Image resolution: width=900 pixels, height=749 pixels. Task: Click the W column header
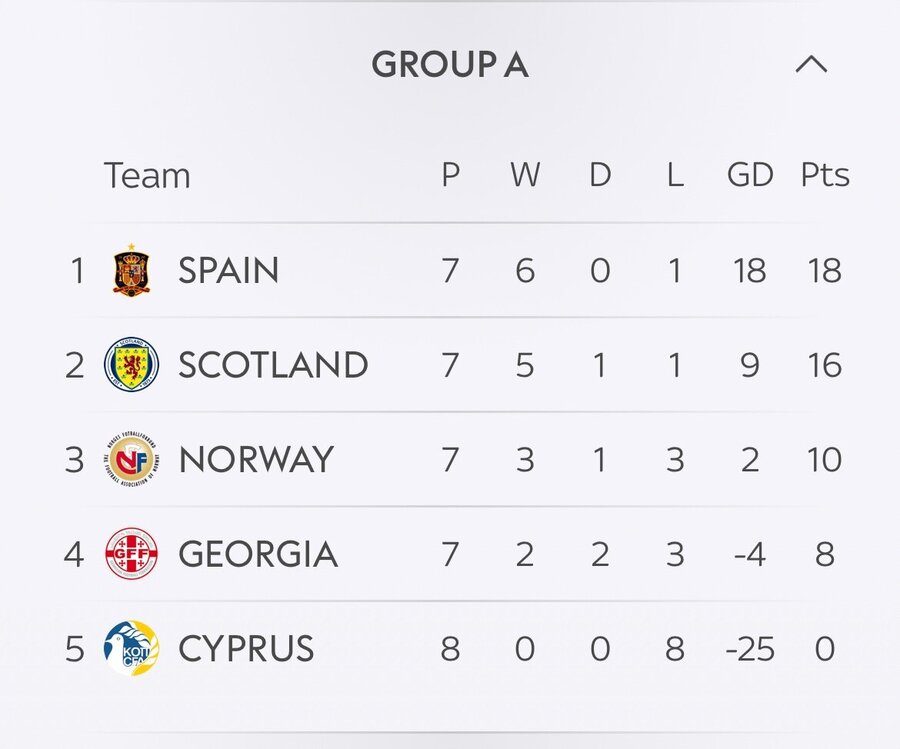pyautogui.click(x=525, y=175)
